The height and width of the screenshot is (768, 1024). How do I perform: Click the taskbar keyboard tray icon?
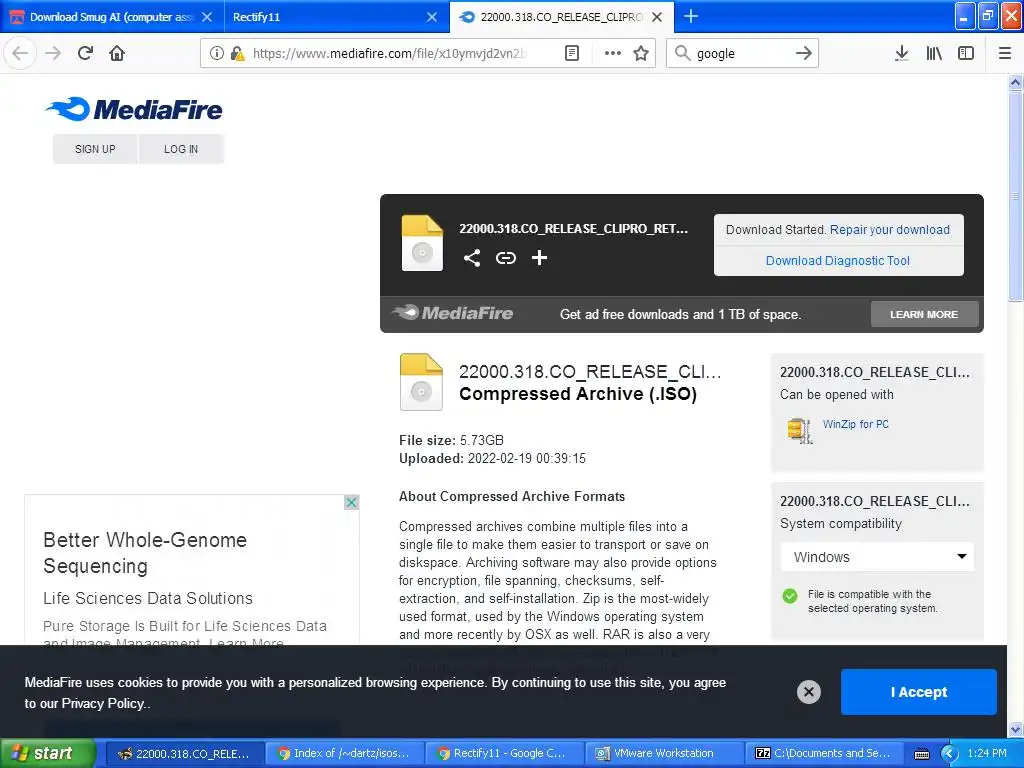coord(921,754)
